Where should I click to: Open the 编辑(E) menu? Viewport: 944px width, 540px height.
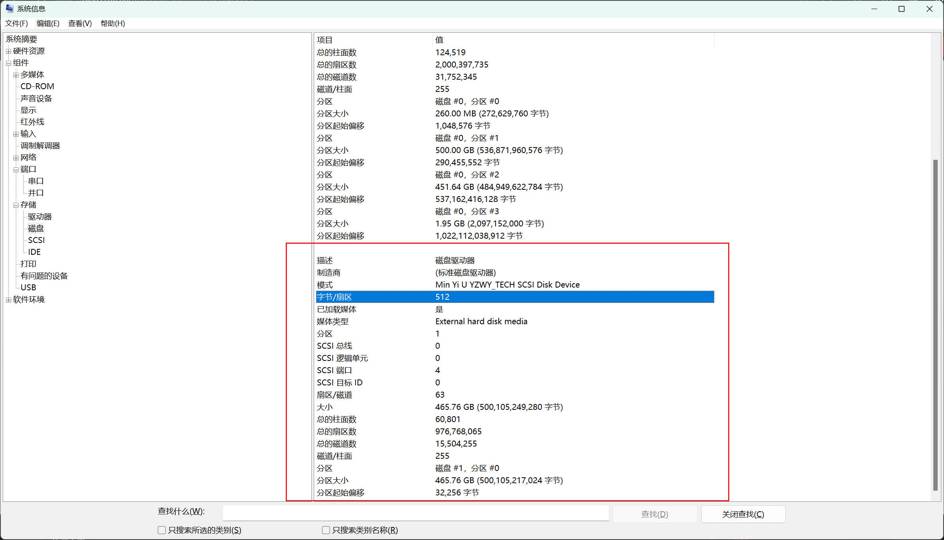(x=48, y=23)
